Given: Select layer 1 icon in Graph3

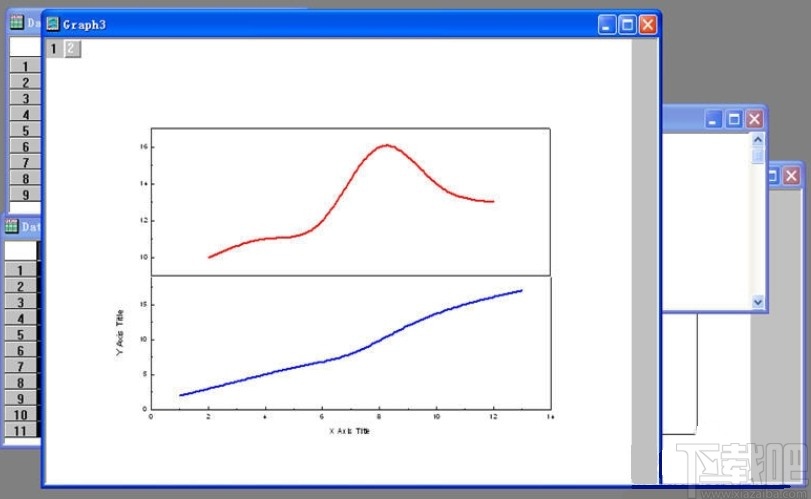Looking at the screenshot, I should coord(53,49).
